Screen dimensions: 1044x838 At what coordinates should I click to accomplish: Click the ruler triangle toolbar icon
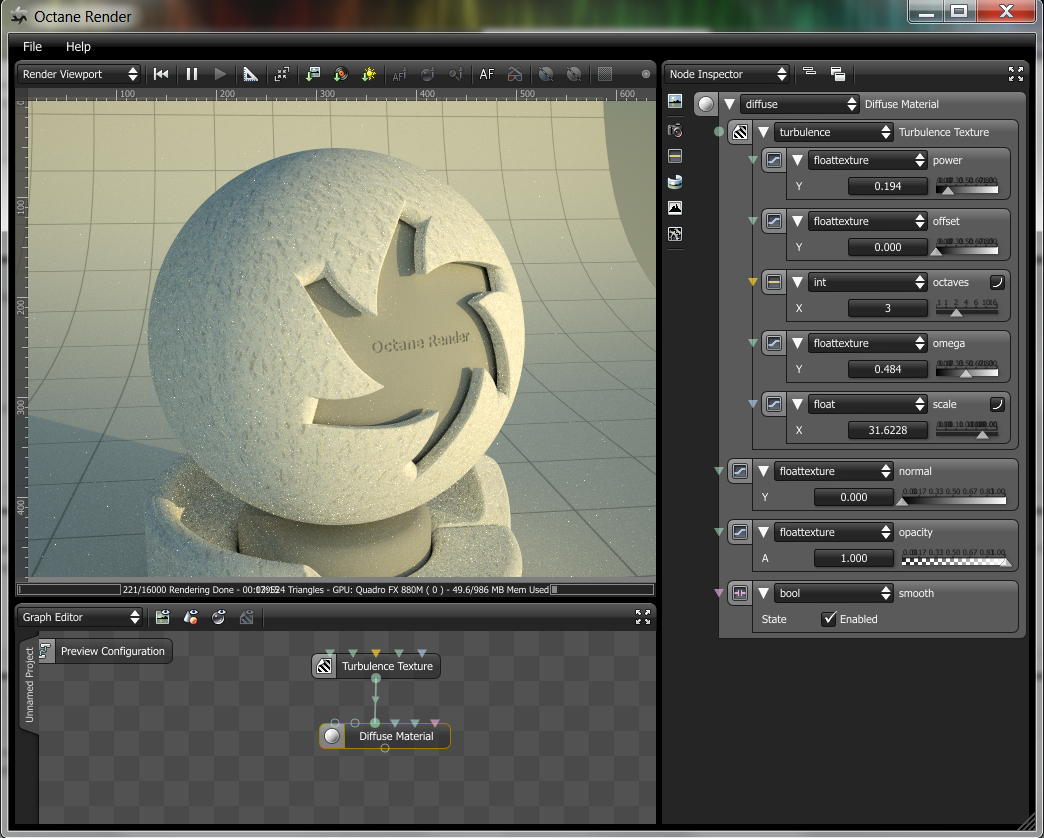250,74
